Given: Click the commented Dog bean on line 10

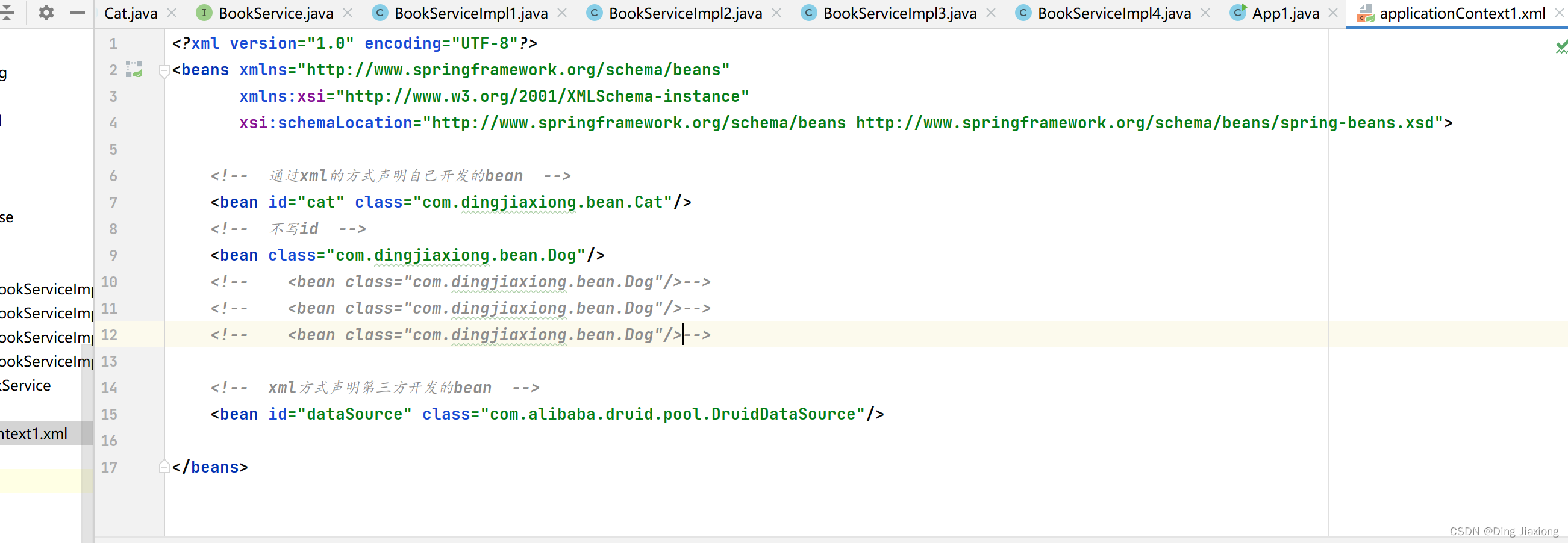Looking at the screenshot, I should click(460, 282).
